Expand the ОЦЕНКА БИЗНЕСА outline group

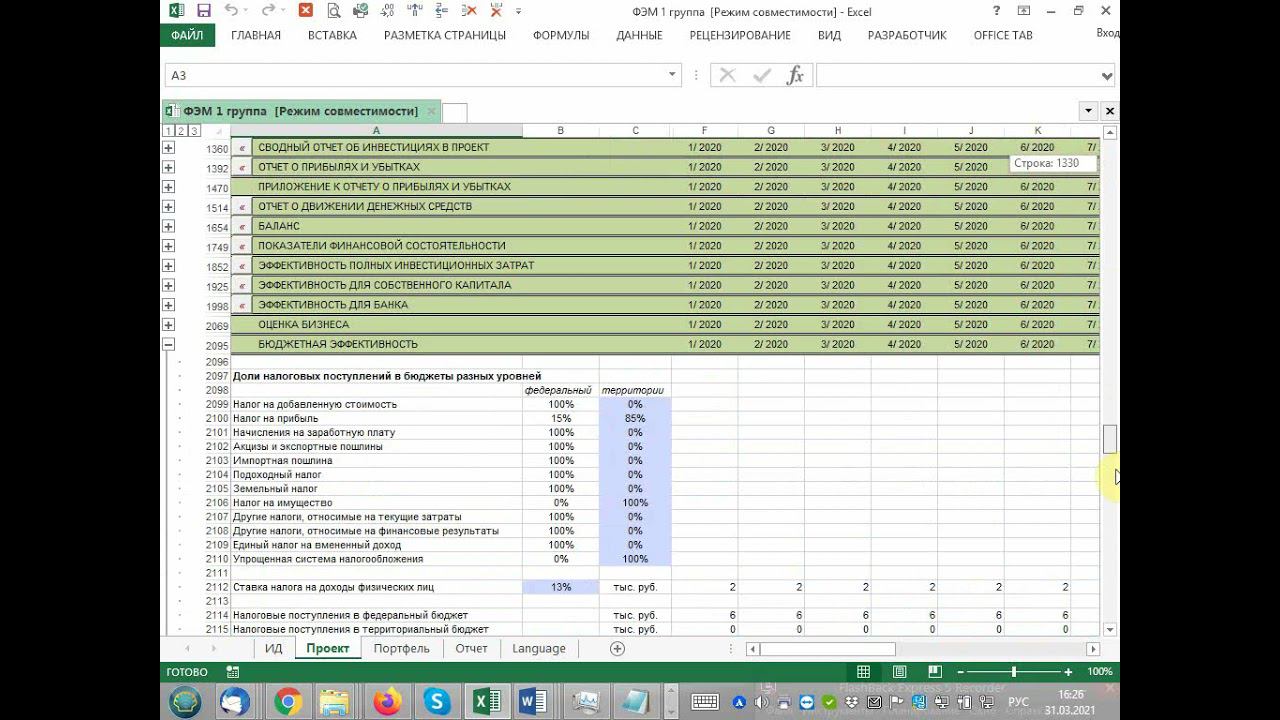pyautogui.click(x=168, y=325)
